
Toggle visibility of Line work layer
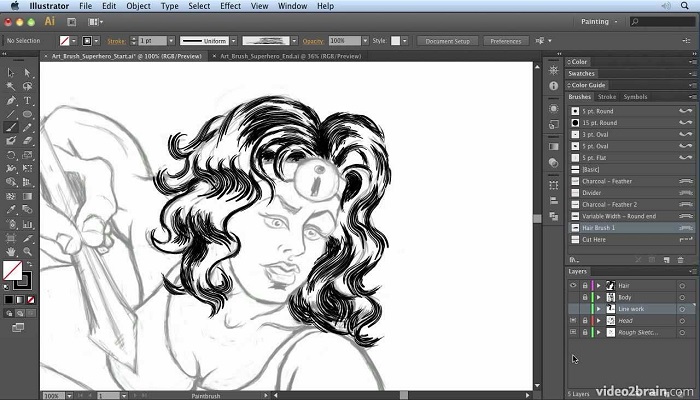(x=573, y=309)
